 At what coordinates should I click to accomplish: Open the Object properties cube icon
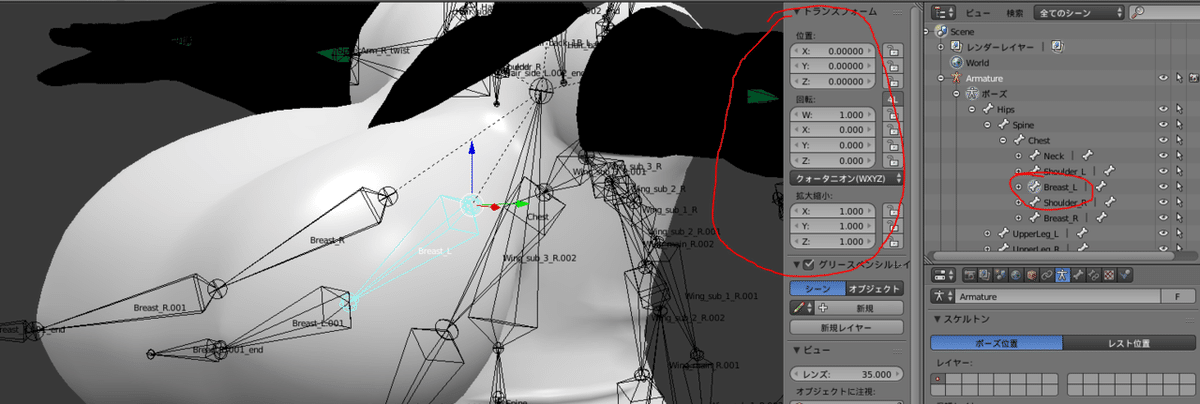tap(1031, 275)
